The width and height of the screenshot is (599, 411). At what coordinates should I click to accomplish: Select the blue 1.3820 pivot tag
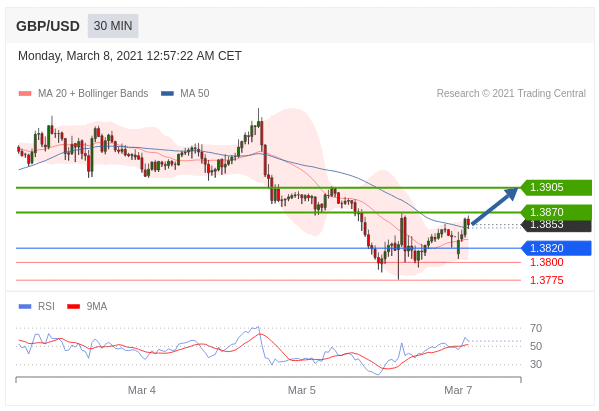556,248
